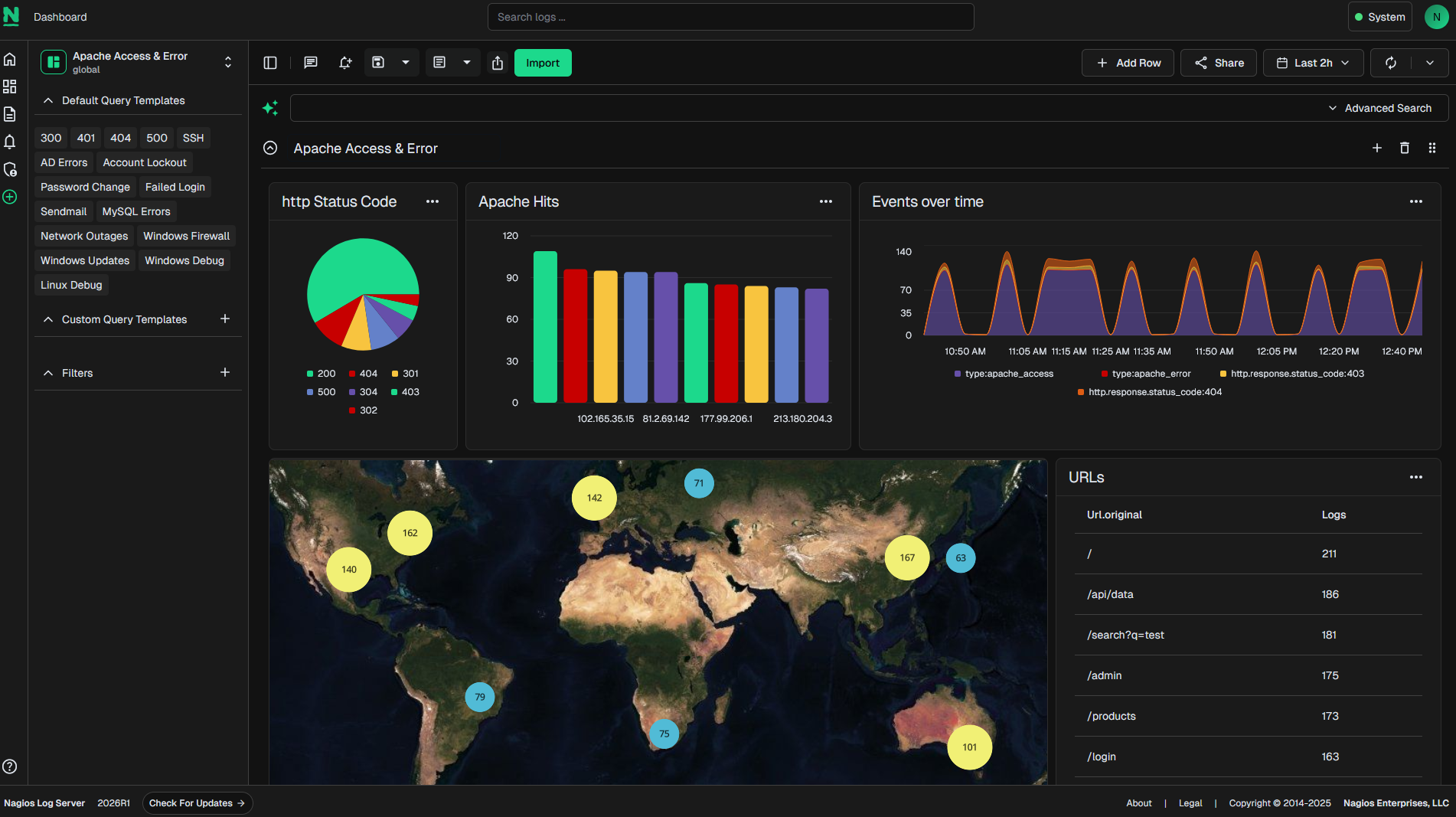Image resolution: width=1456 pixels, height=817 pixels.
Task: Click Check For Updates at bottom left
Action: click(197, 802)
